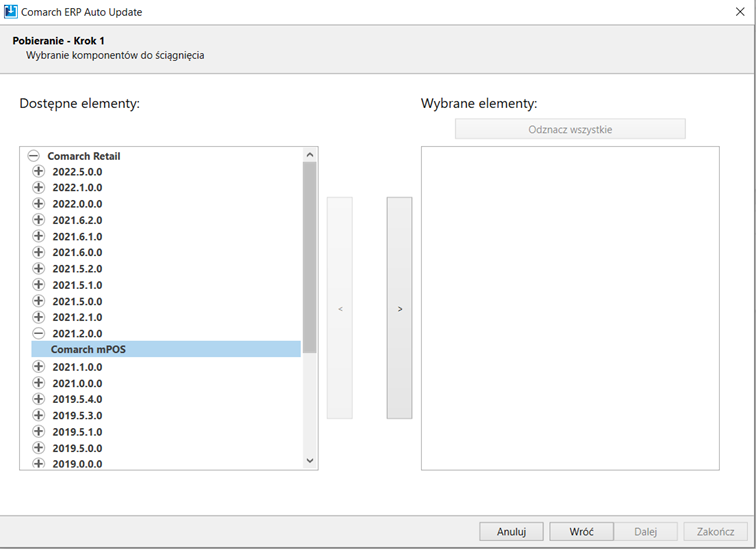The height and width of the screenshot is (549, 756).
Task: Expand version 2021.0.0.0 node
Action: pos(39,383)
